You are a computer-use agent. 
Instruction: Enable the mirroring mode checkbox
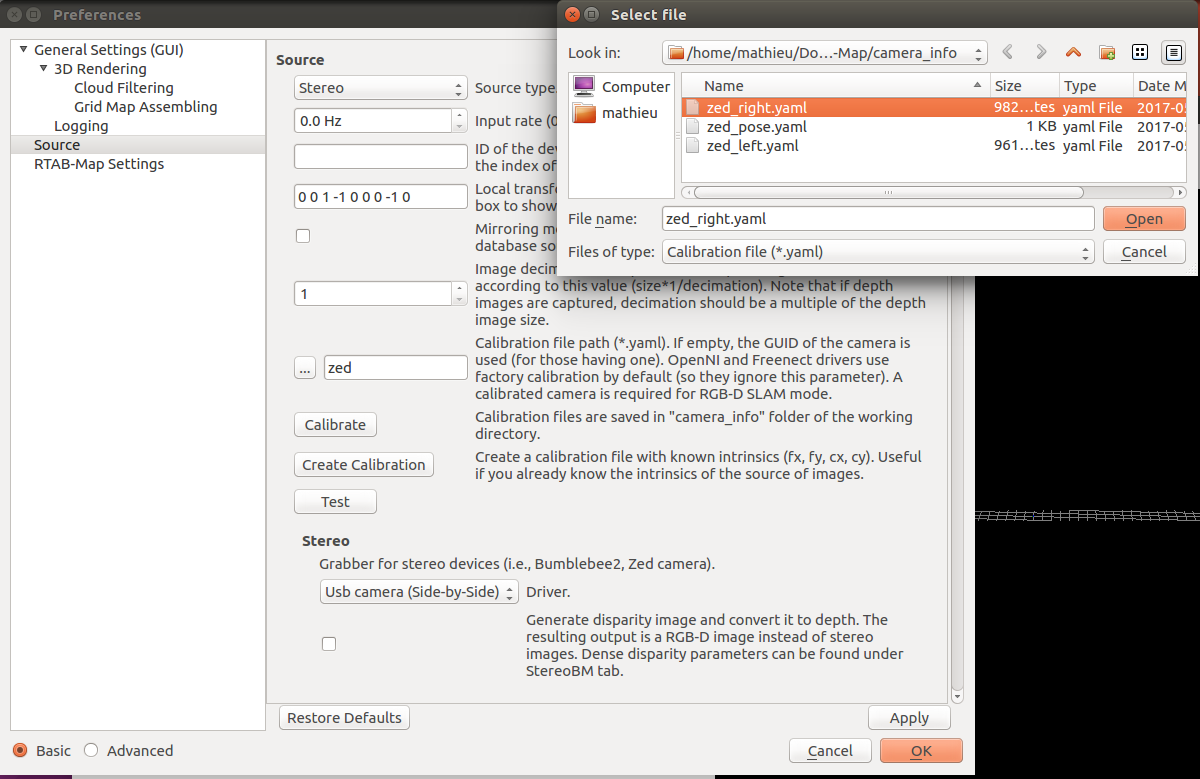(303, 236)
